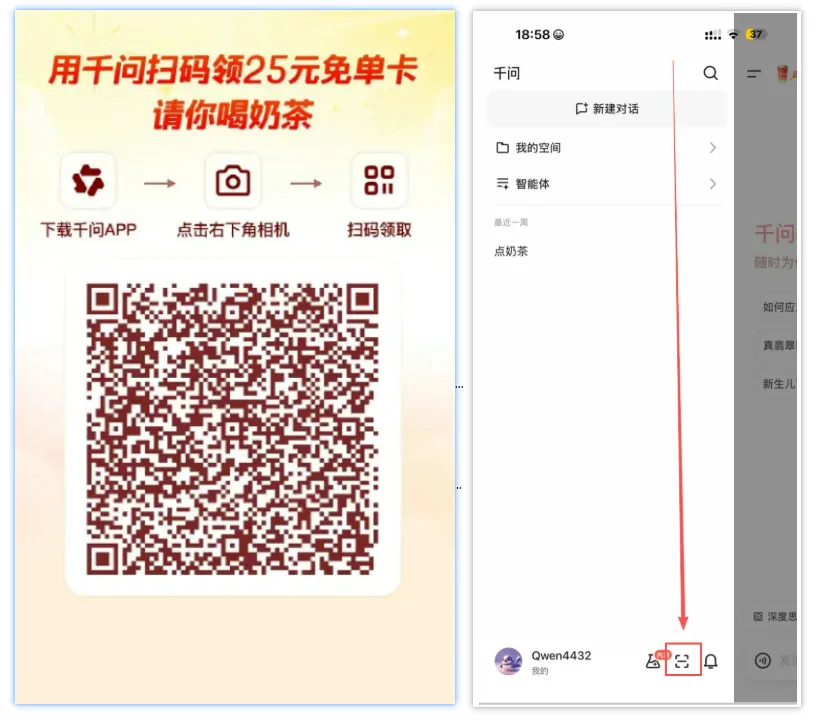The image size is (820, 726).
Task: Tap the 新建对话 new chat button
Action: [x=607, y=109]
